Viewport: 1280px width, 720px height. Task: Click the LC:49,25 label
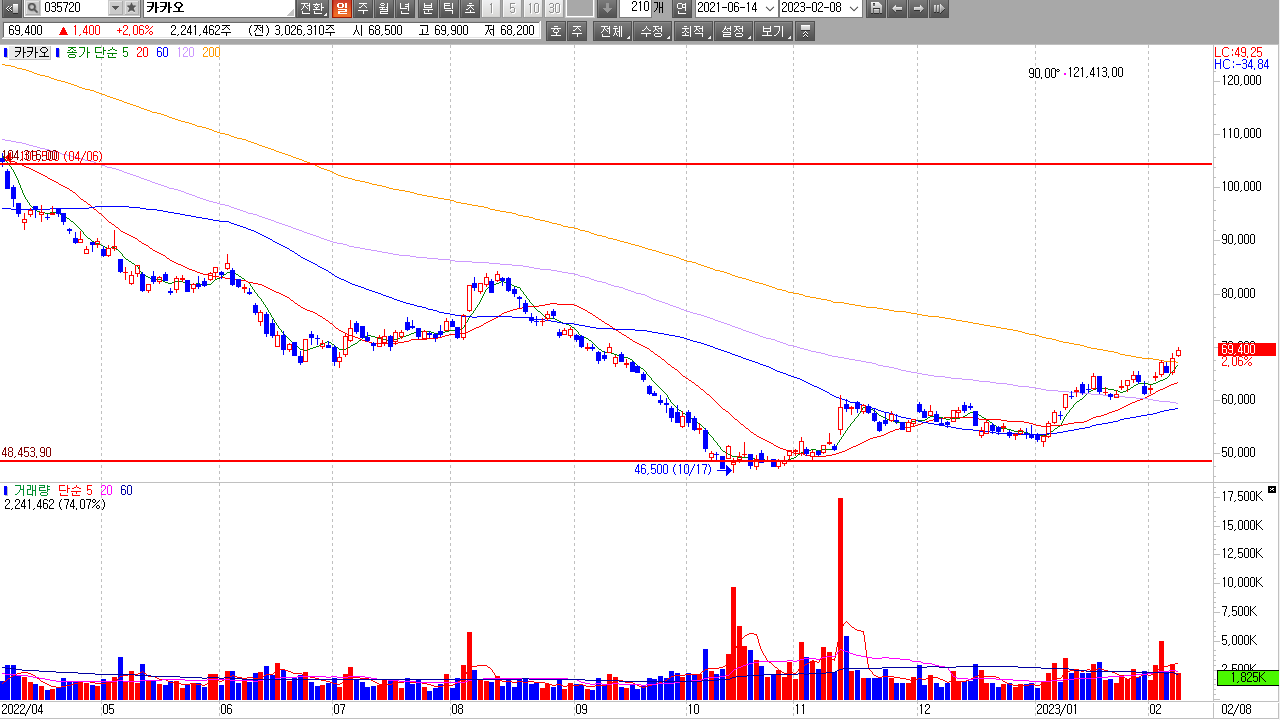pyautogui.click(x=1238, y=52)
